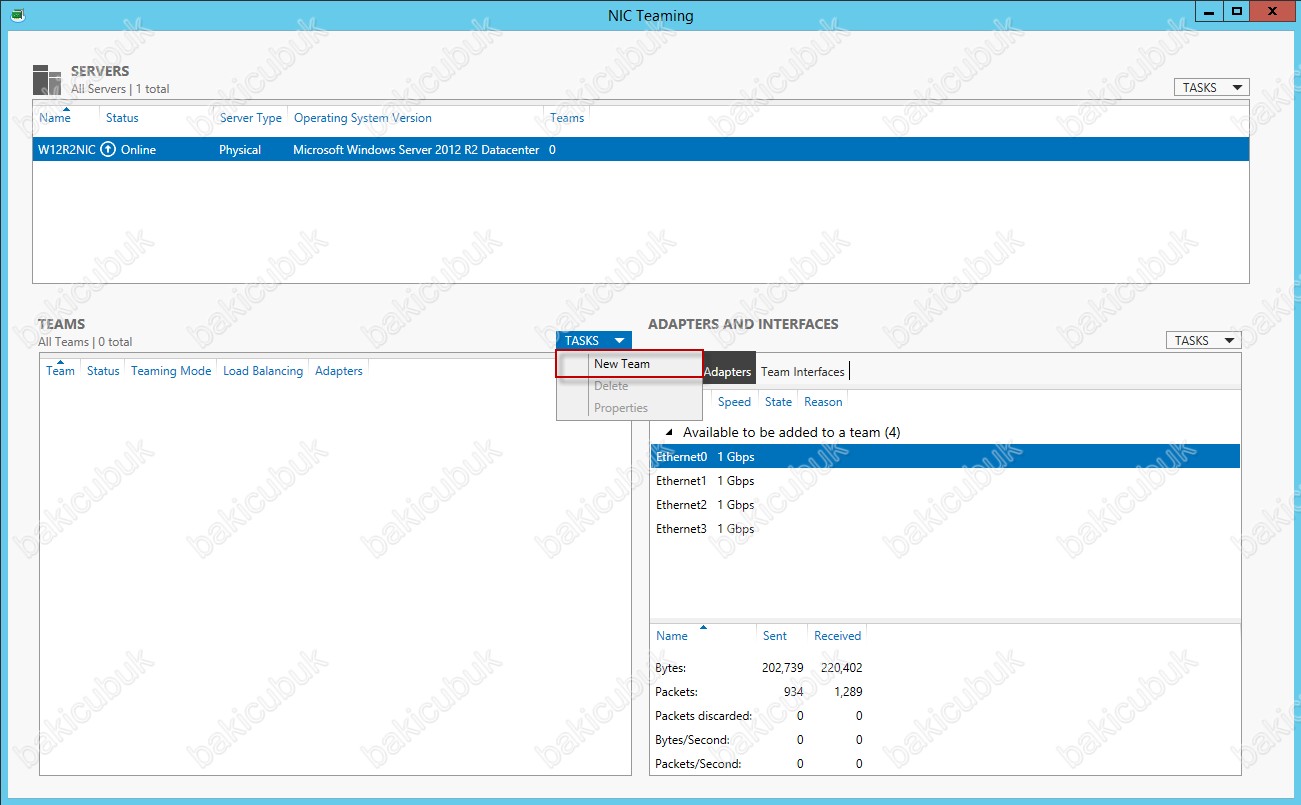This screenshot has height=805, width=1301.
Task: Collapse the 'Available to be added to a team' group
Action: [x=668, y=433]
